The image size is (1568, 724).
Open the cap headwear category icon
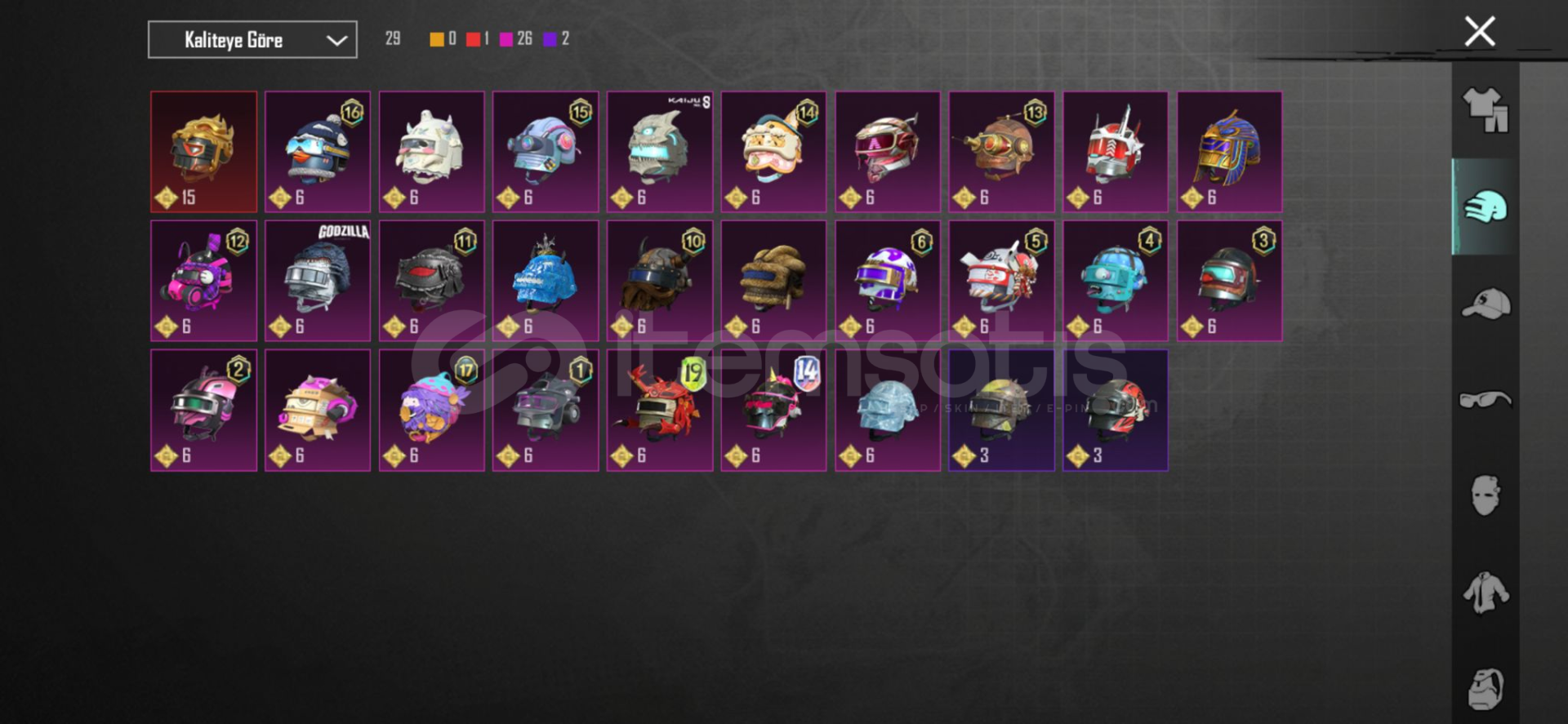point(1486,304)
